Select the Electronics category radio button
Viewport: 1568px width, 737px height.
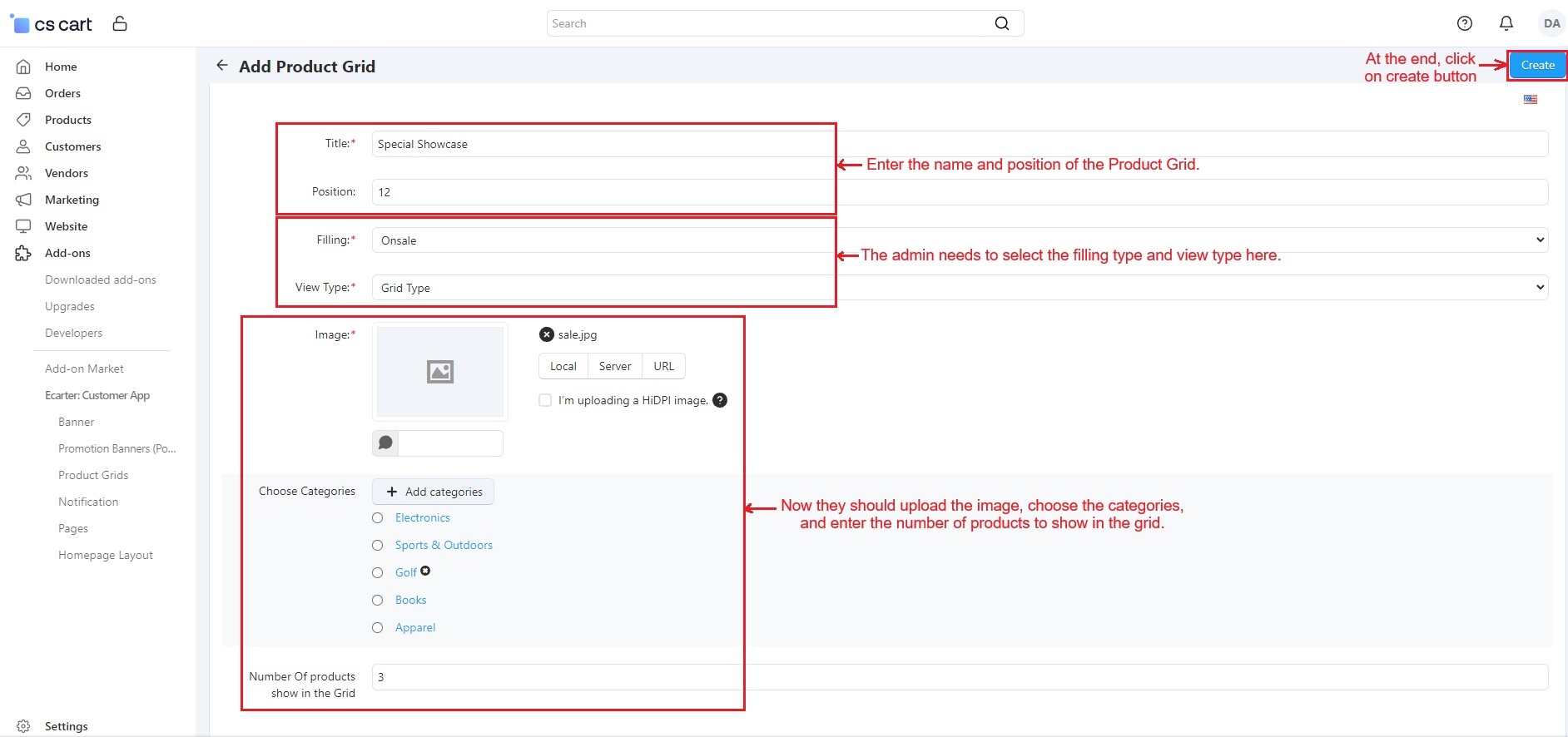[x=378, y=518]
